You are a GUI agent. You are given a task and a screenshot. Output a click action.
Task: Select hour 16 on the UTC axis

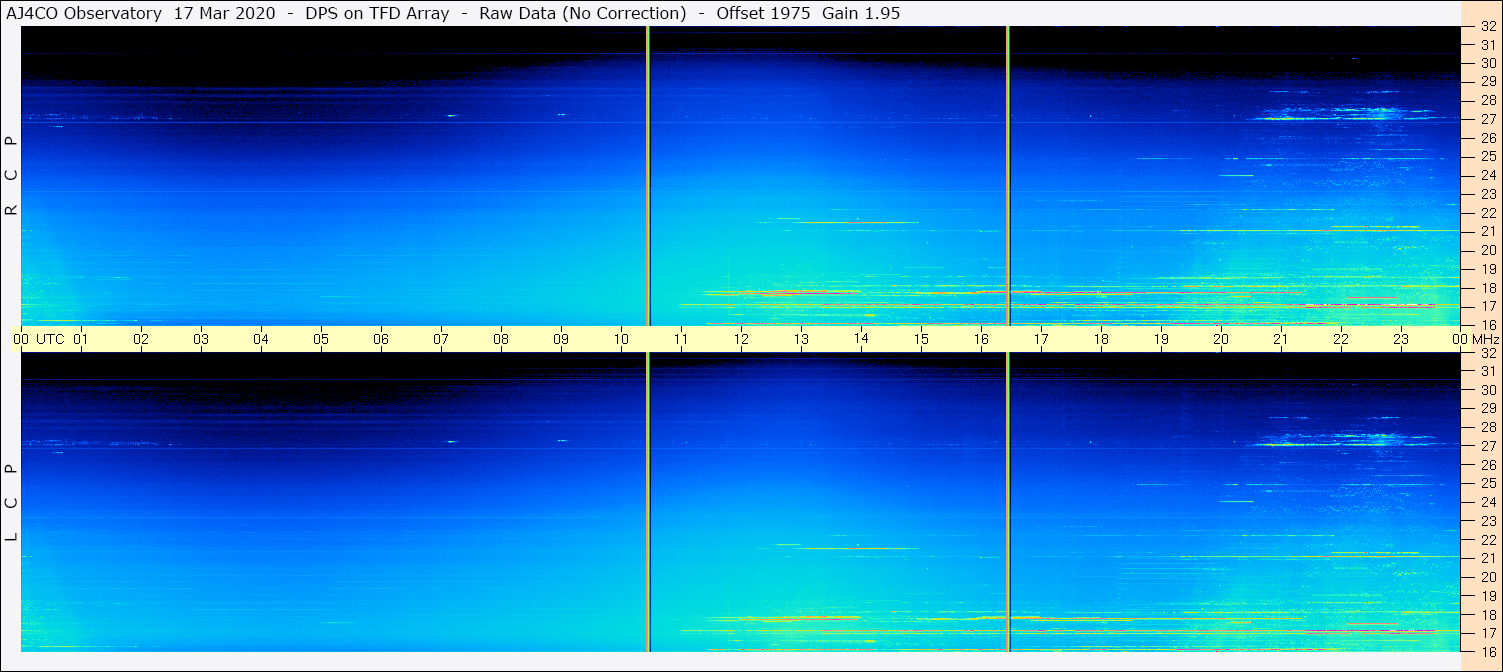click(x=981, y=339)
